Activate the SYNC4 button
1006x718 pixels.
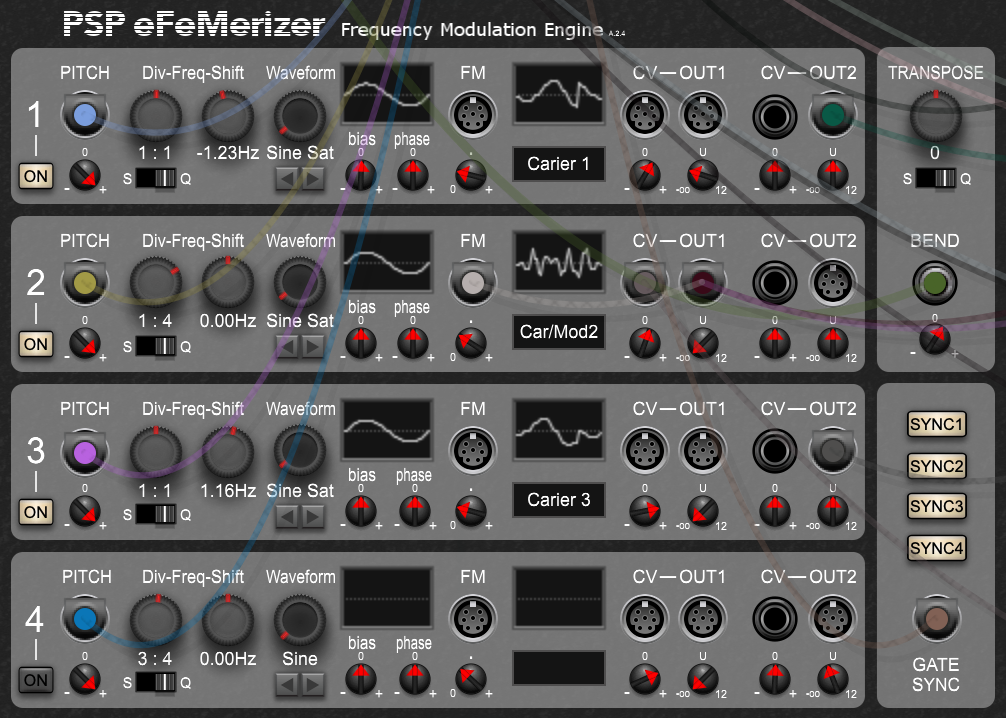(936, 548)
